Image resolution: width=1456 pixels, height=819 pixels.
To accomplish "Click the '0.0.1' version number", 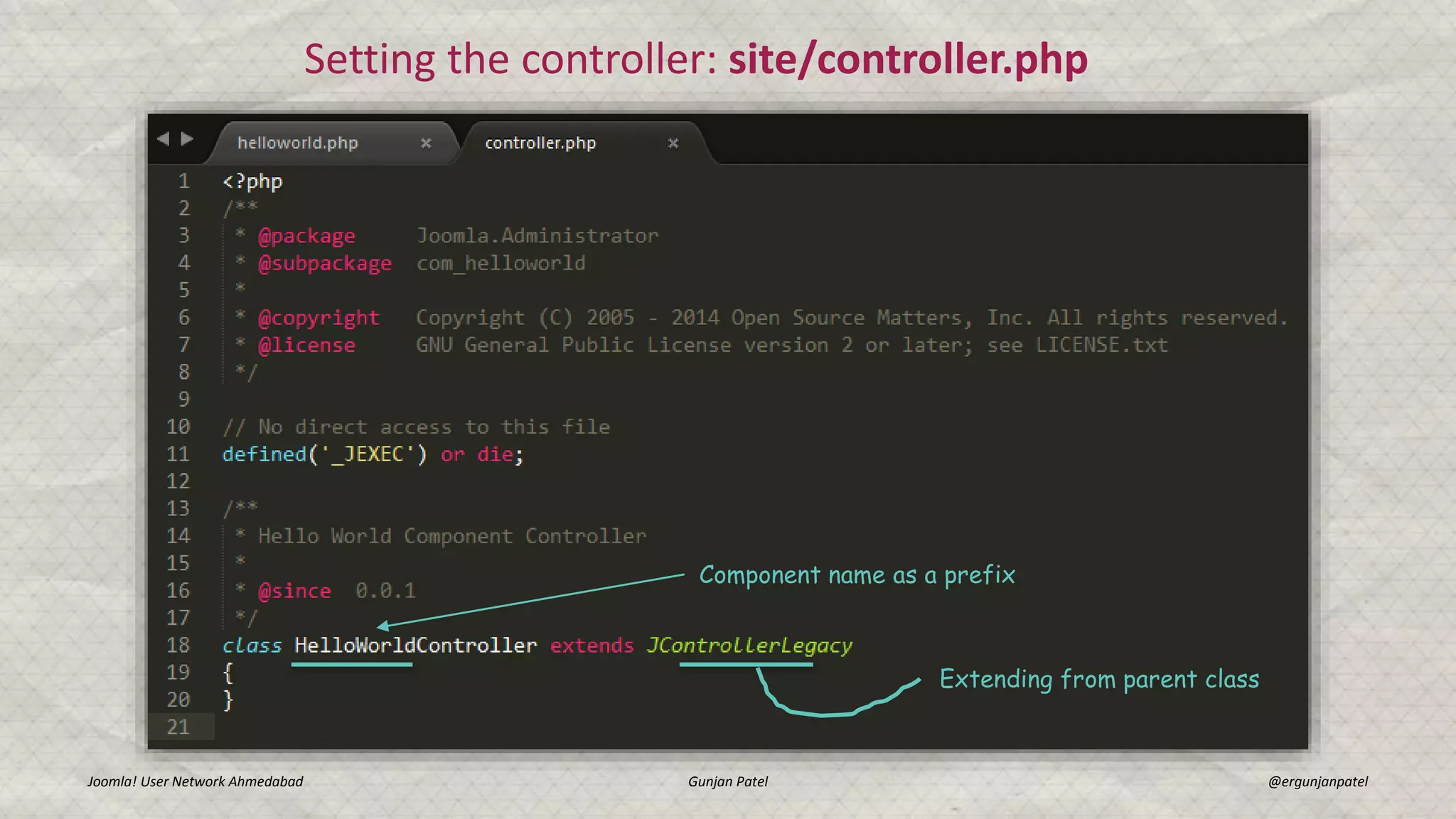I will (x=385, y=591).
